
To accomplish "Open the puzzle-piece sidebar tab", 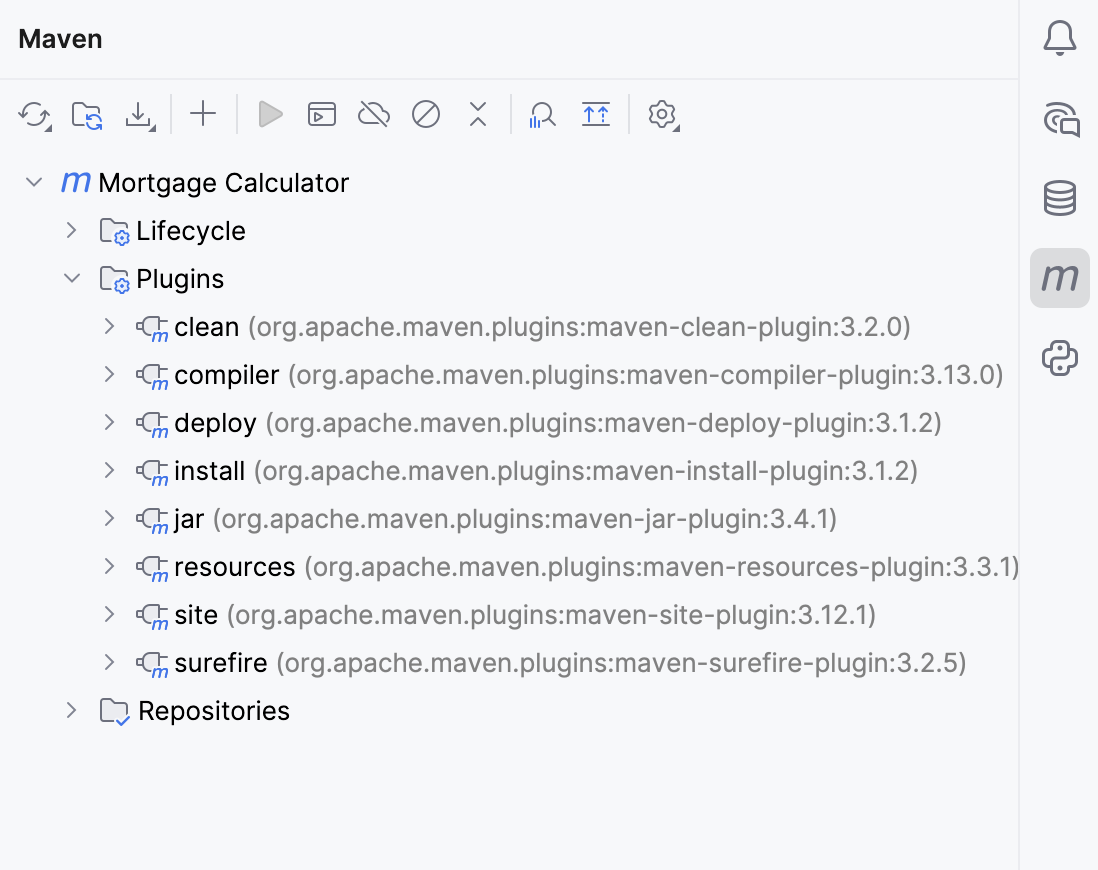I will click(x=1060, y=358).
